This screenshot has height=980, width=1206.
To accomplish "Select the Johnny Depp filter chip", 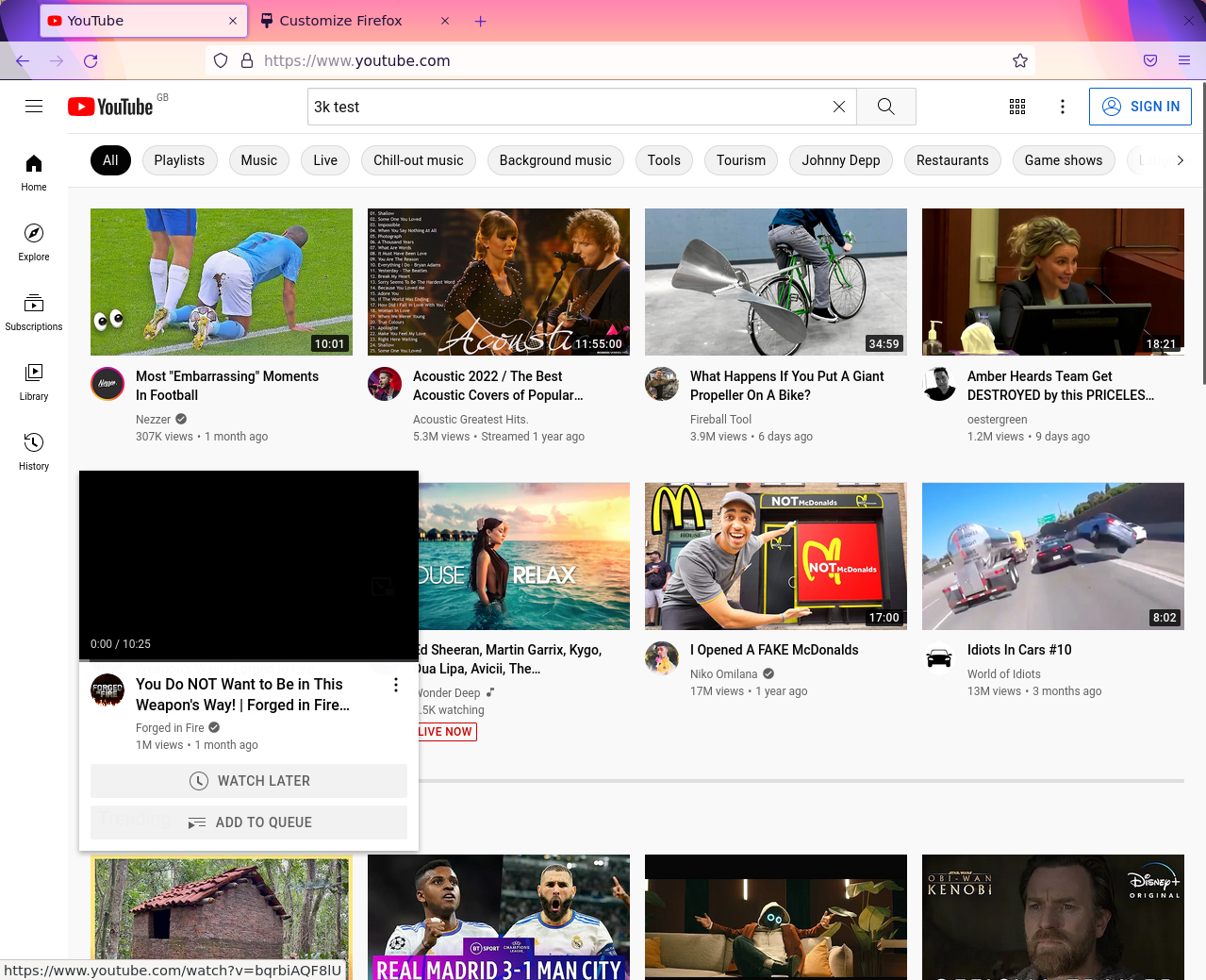I will coord(841,160).
